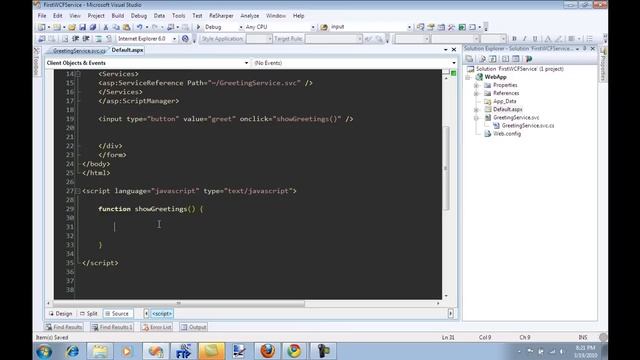
Task: Click the Undo arrow icon
Action: (140, 27)
